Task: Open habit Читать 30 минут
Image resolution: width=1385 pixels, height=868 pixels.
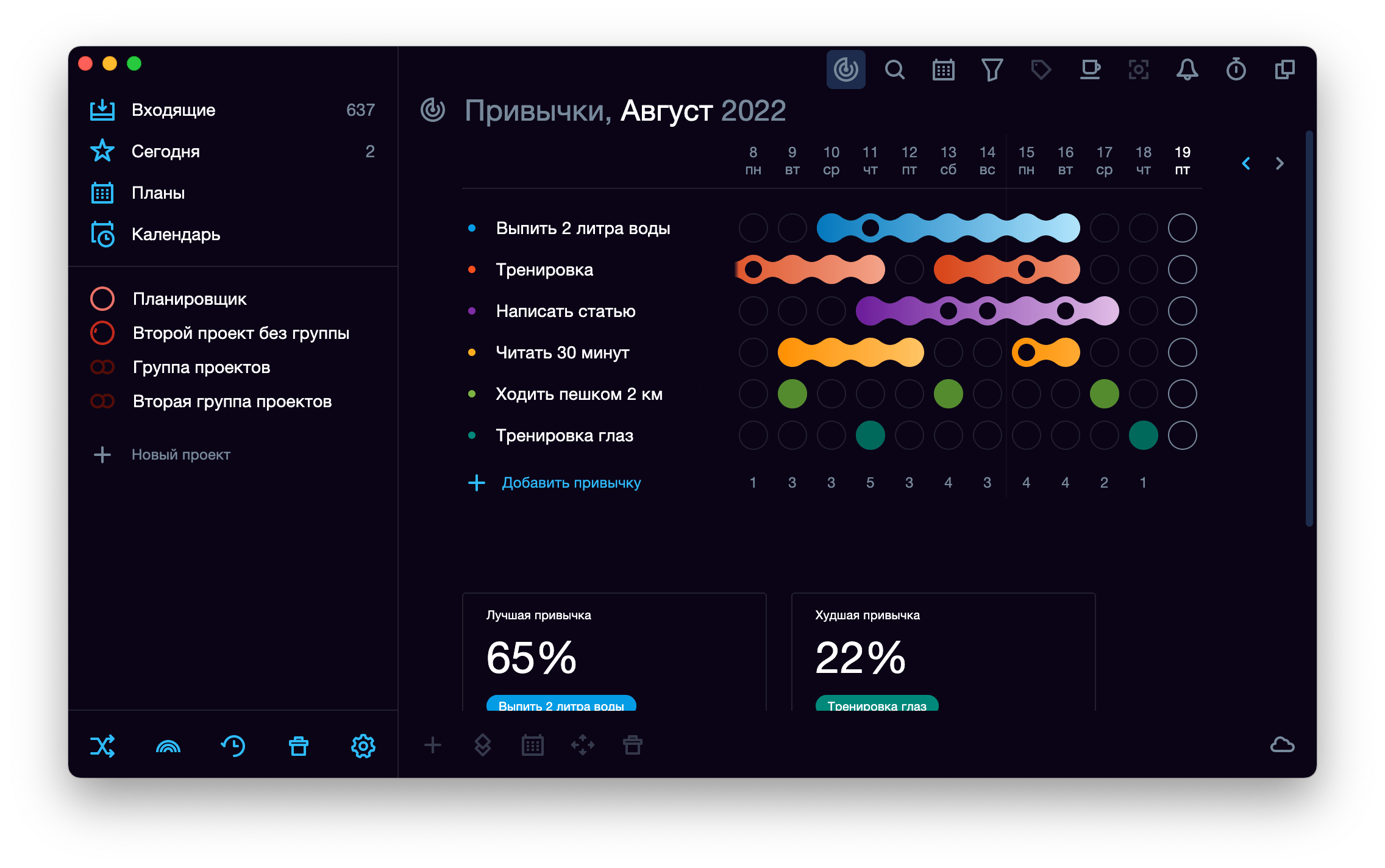Action: (x=563, y=352)
